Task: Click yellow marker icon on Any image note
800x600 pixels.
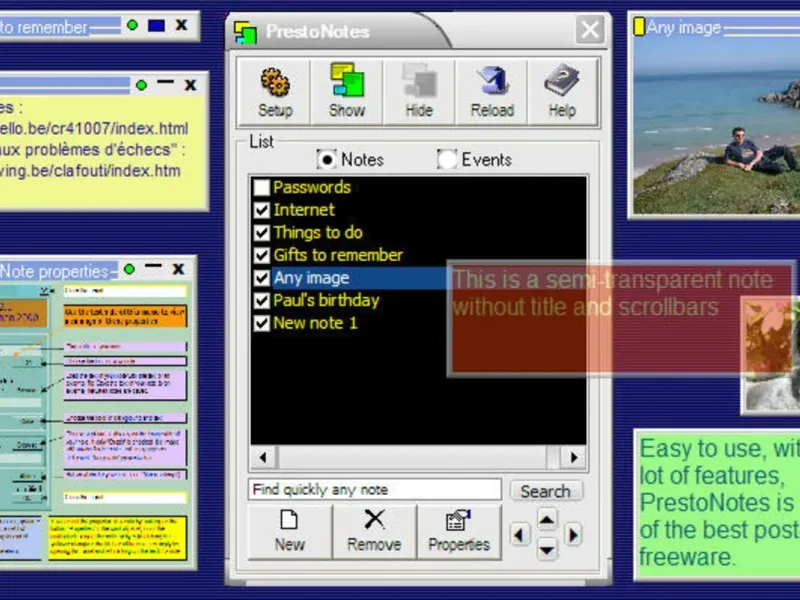Action: coord(639,27)
